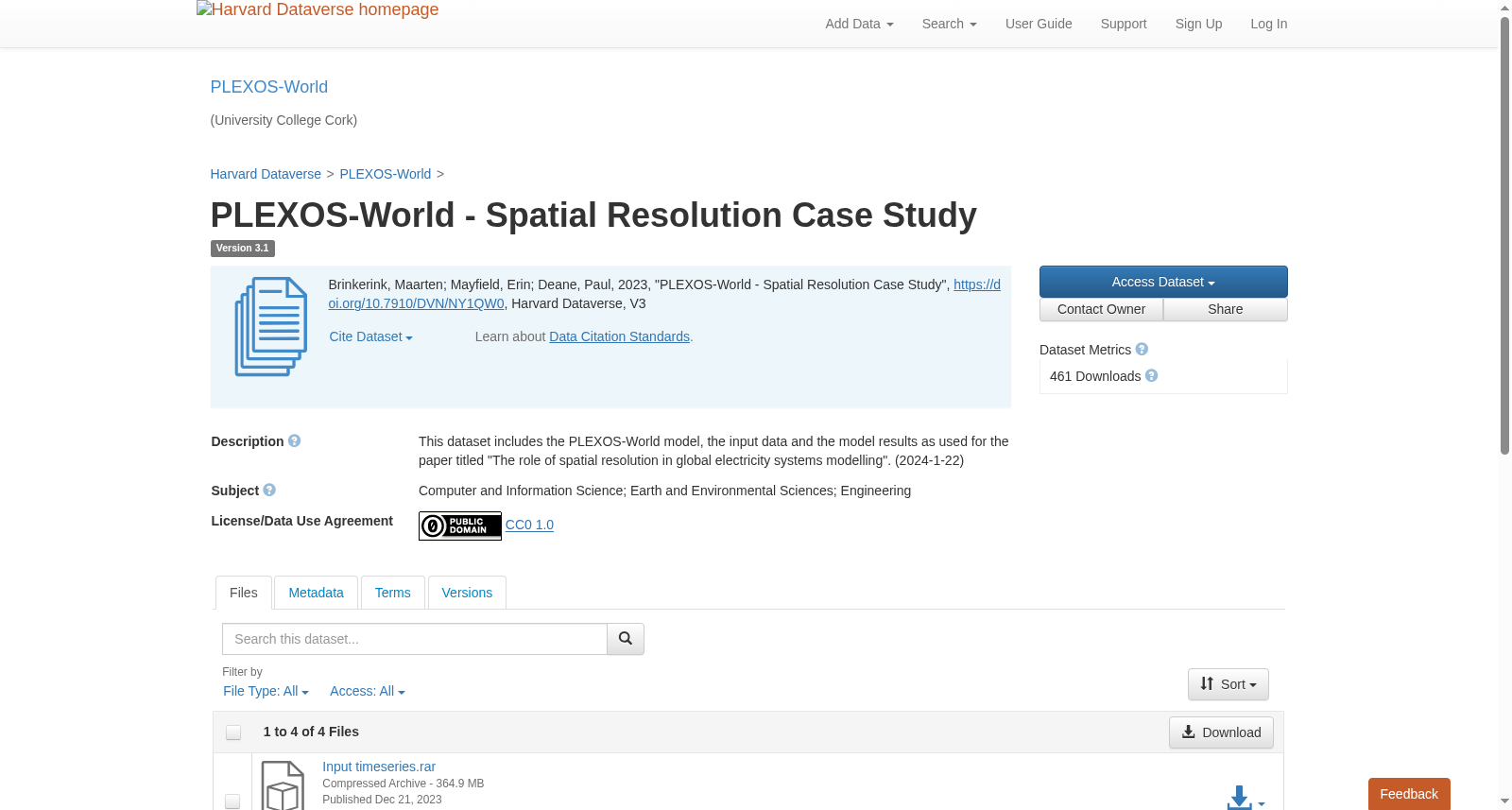
Task: Click the help icon next to Description
Action: click(294, 441)
